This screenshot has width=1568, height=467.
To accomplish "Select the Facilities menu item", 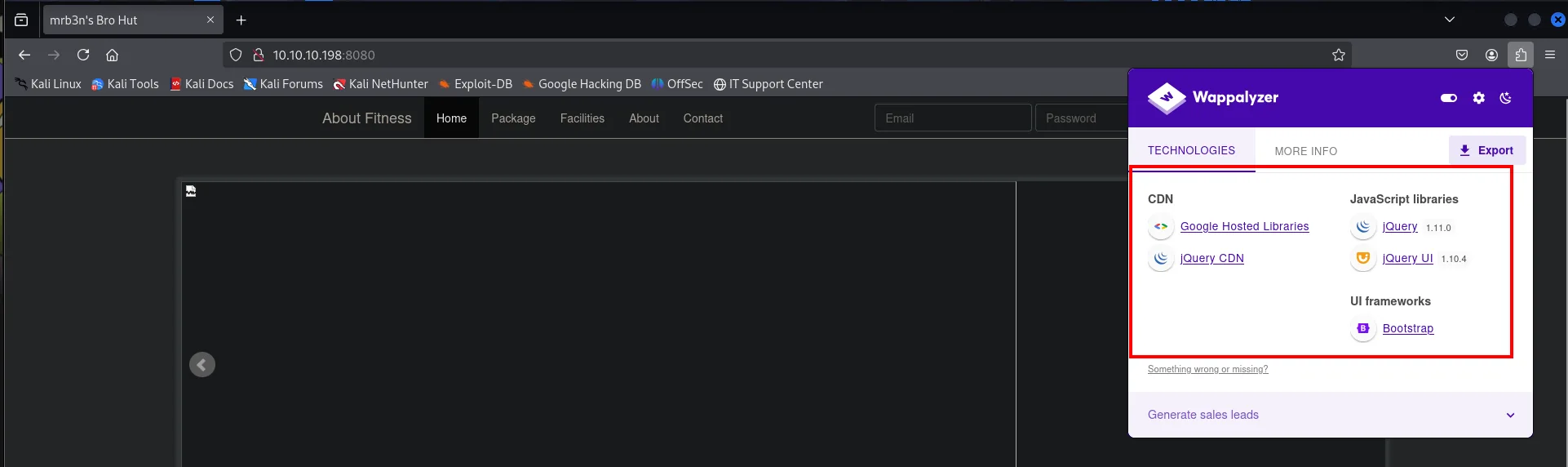I will coord(582,118).
